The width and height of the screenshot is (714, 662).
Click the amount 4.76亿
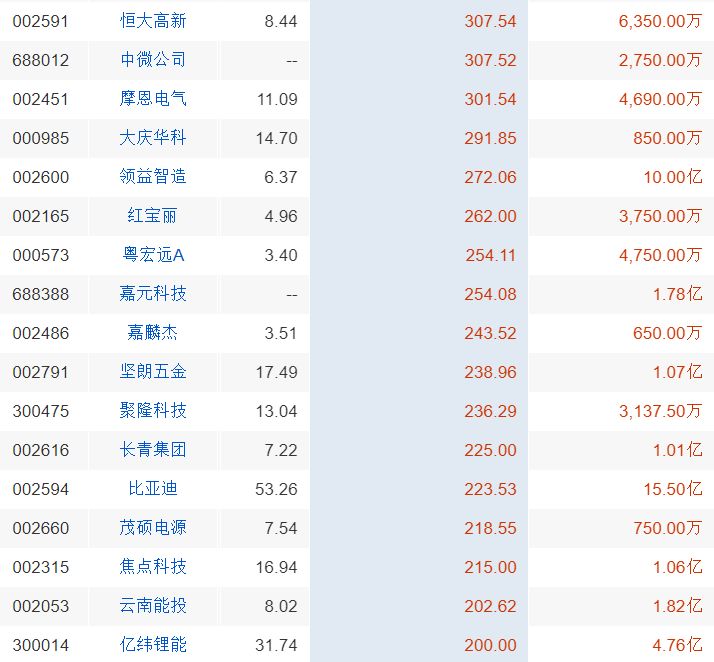click(677, 646)
